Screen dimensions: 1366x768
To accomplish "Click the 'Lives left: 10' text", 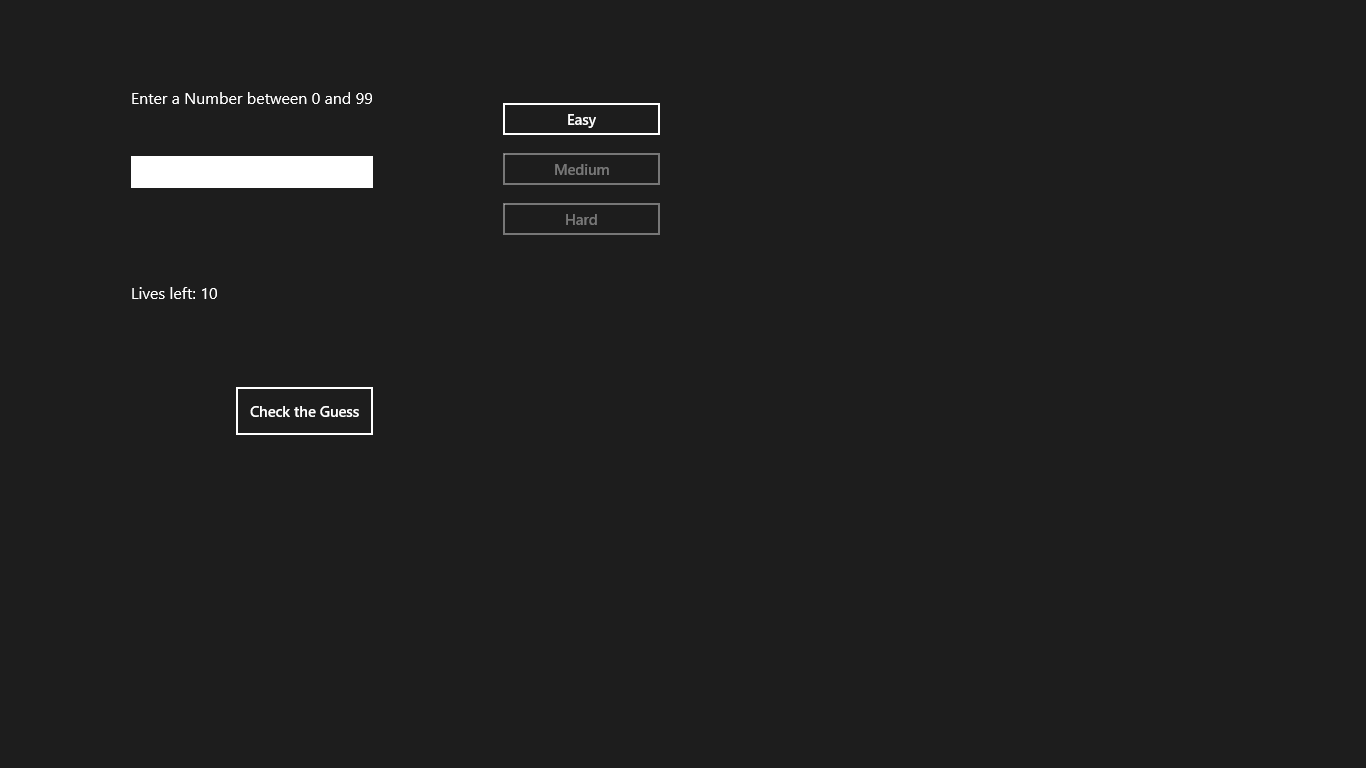I will coord(174,293).
